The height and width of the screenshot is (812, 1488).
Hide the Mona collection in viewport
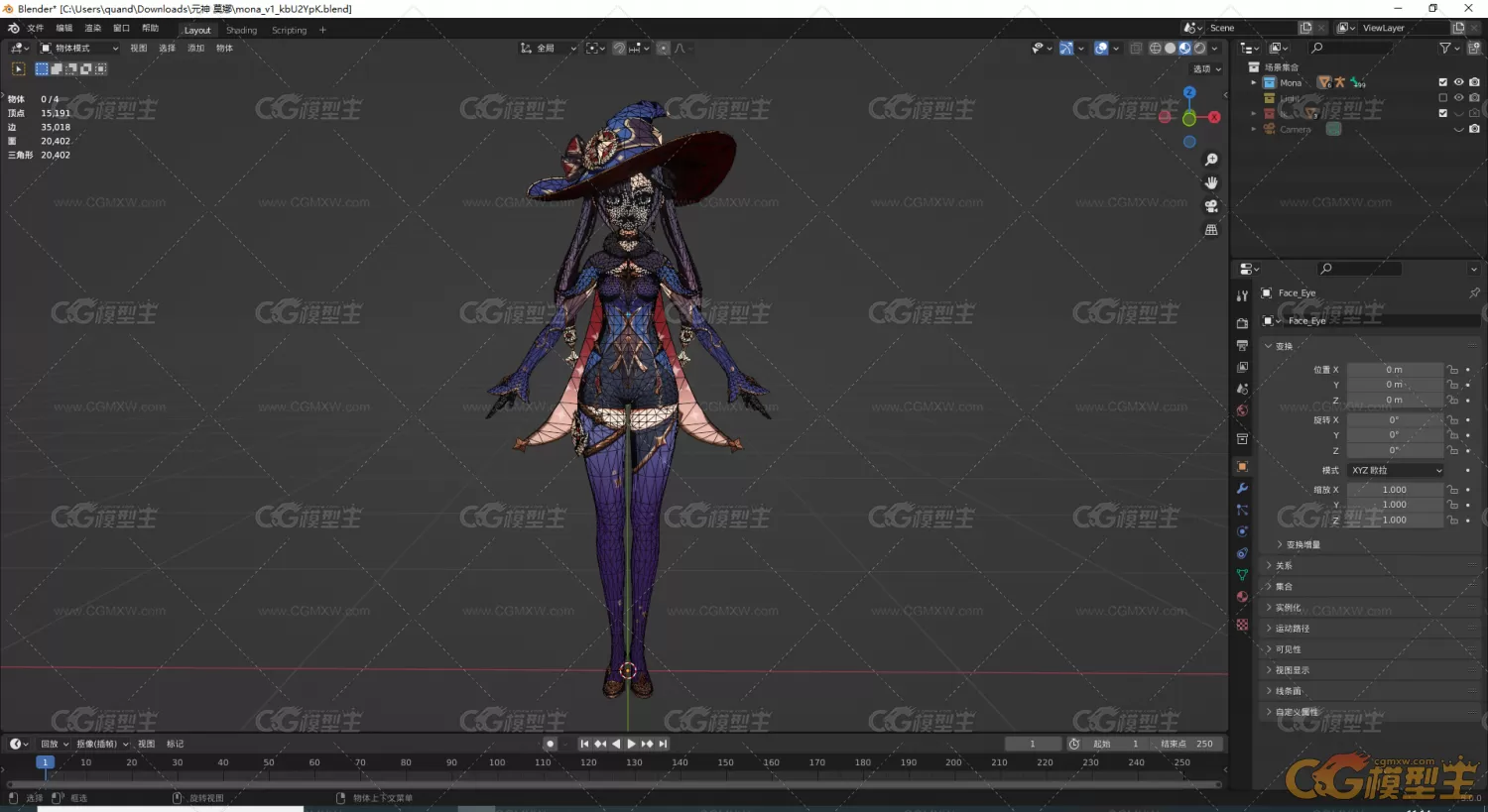point(1458,82)
